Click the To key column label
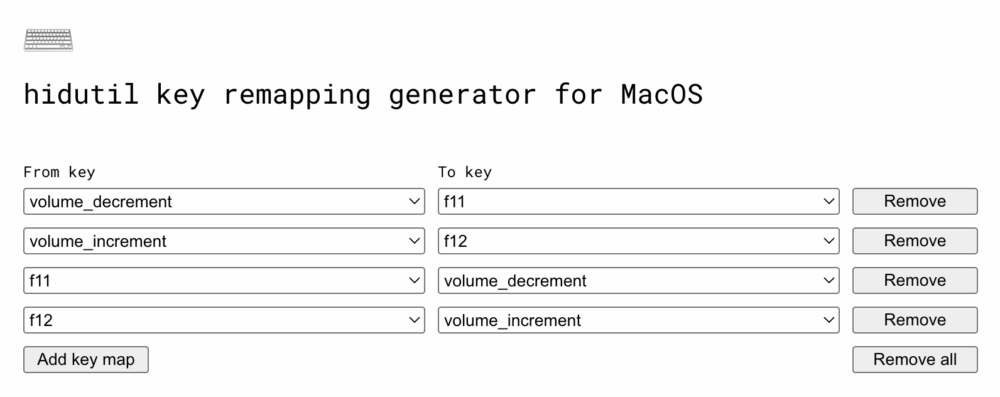This screenshot has width=1000, height=397. click(x=465, y=172)
